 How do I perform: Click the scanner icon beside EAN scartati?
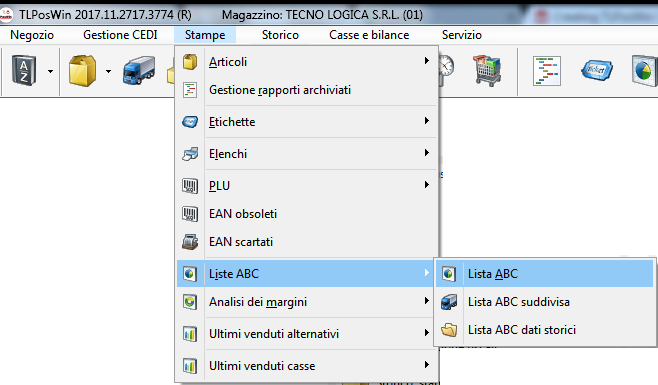click(x=190, y=242)
